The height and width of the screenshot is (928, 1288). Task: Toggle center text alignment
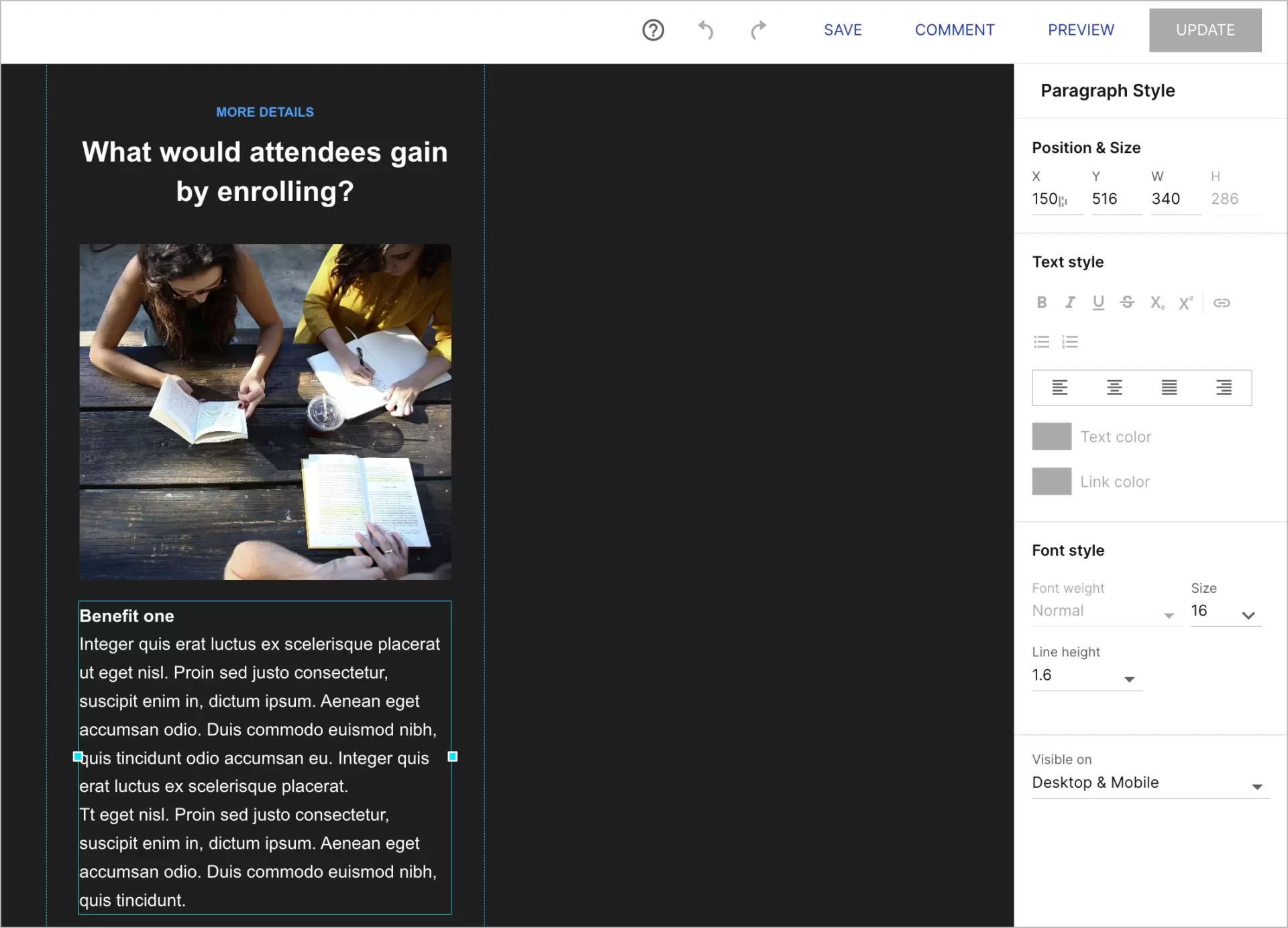(x=1114, y=388)
